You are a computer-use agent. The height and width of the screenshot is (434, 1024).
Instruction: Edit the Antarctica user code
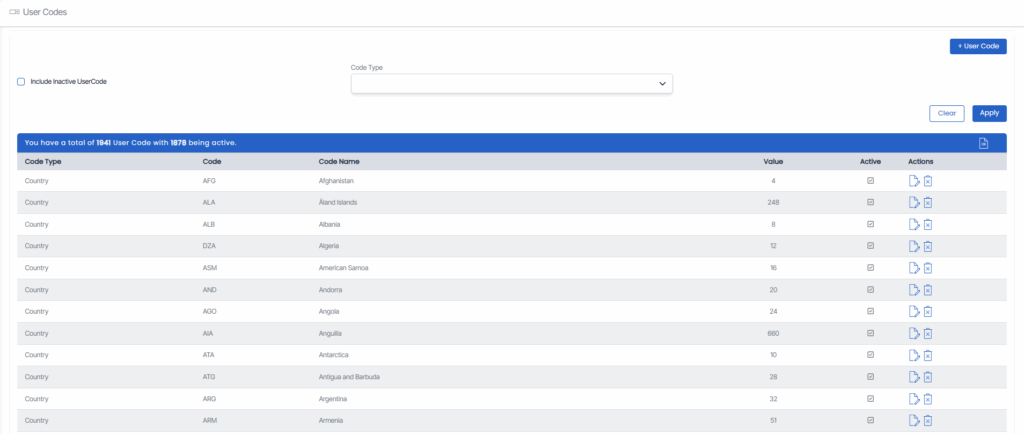[914, 355]
